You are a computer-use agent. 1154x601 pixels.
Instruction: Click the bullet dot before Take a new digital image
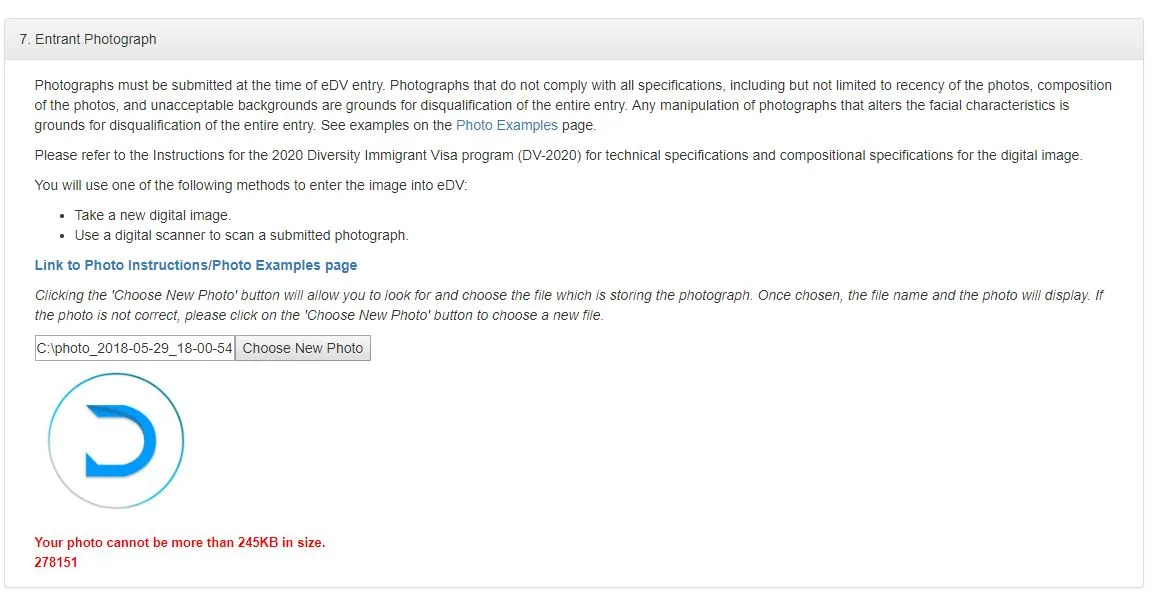[x=63, y=216]
